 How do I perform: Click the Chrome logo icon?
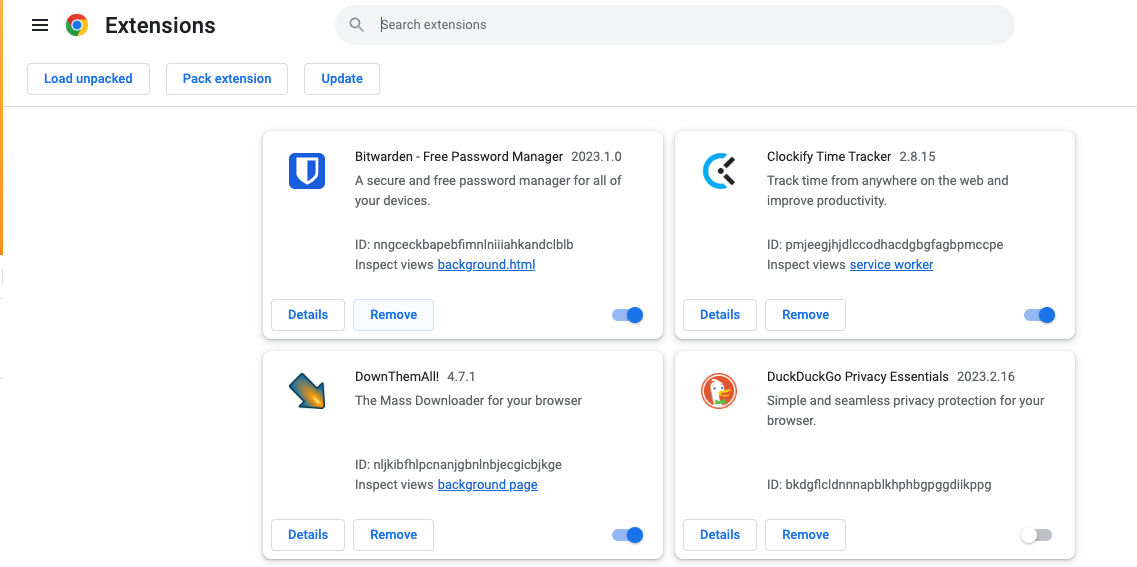(x=77, y=25)
